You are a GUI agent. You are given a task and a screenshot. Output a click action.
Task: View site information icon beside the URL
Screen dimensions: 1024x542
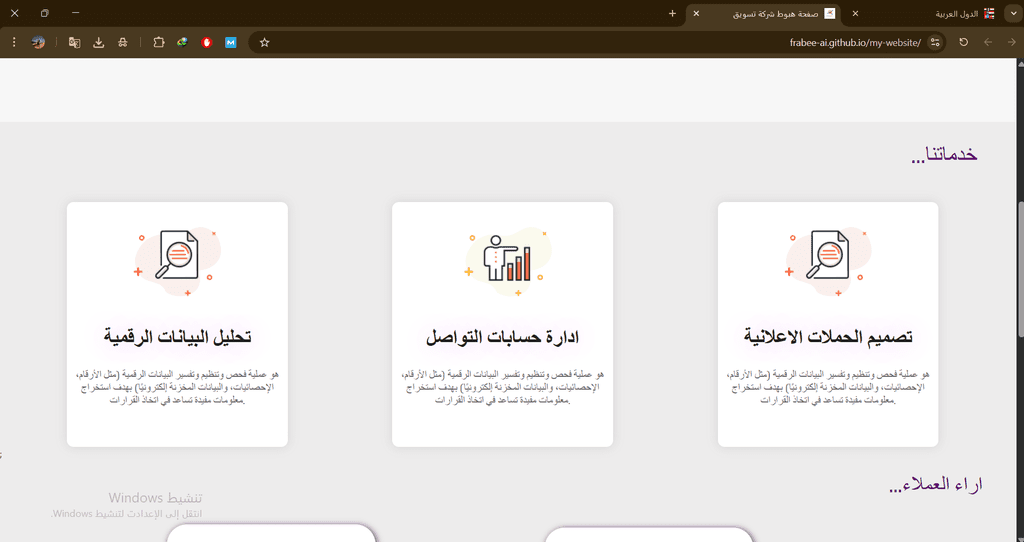tap(935, 42)
